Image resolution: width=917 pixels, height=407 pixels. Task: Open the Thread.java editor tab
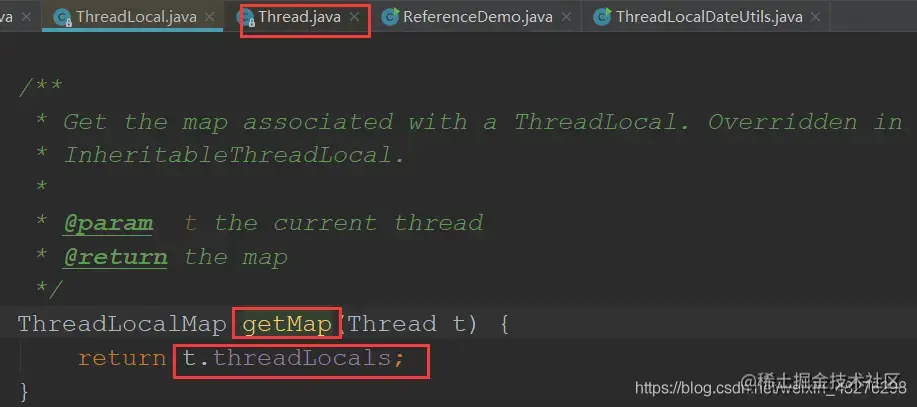pos(299,16)
